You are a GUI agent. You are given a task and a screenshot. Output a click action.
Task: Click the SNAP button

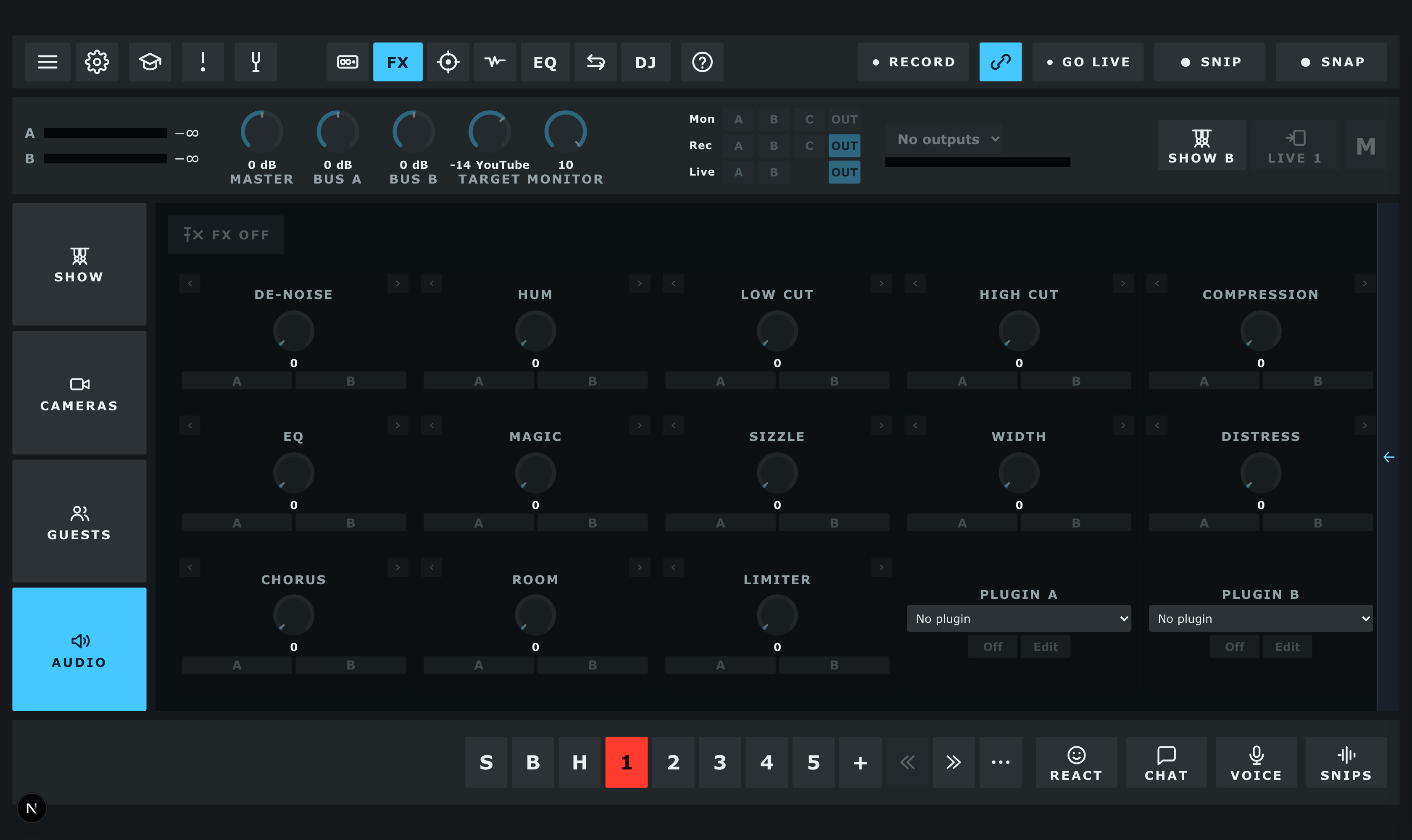1332,62
